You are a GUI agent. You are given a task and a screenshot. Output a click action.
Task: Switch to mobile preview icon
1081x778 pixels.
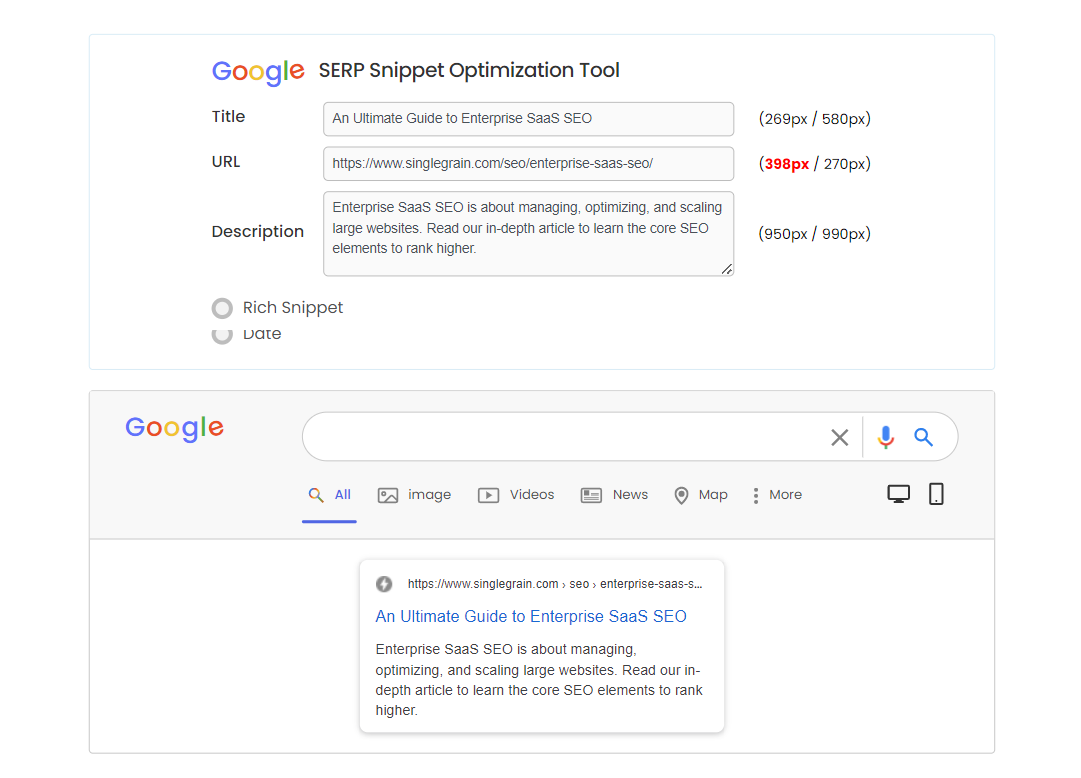click(936, 494)
